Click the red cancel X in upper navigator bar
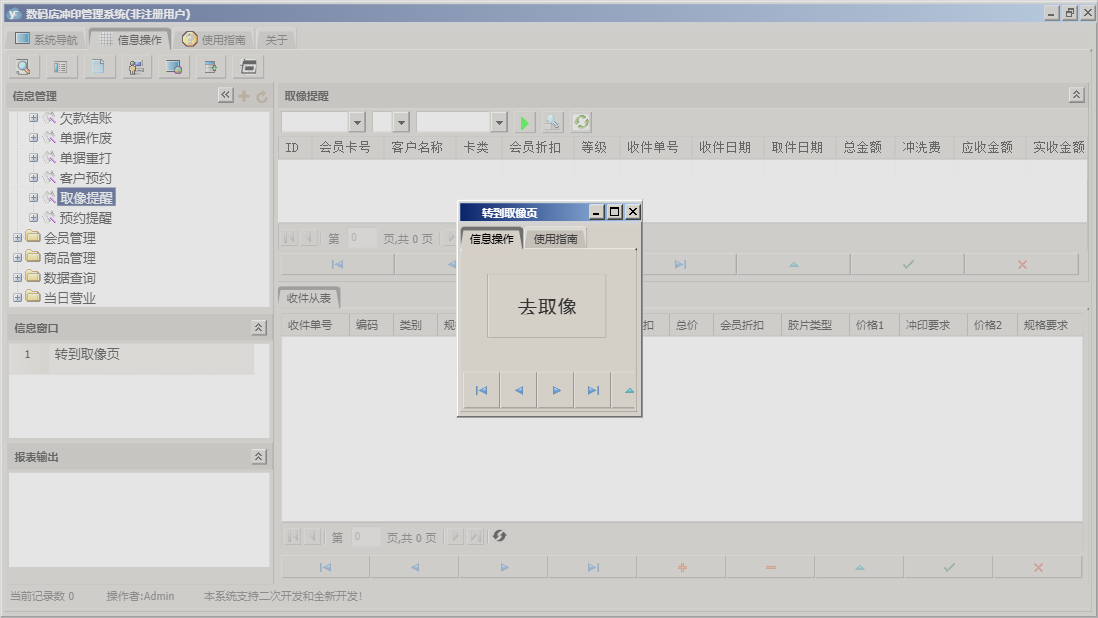The width and height of the screenshot is (1098, 618). (1022, 265)
